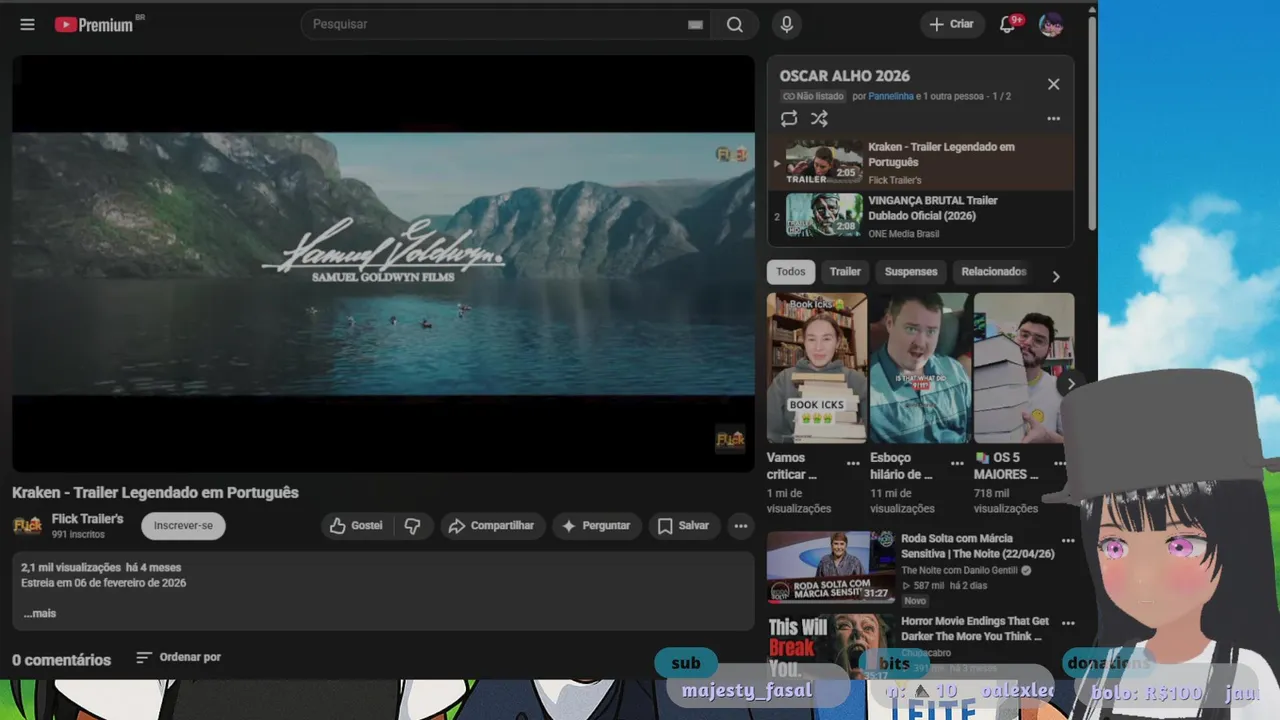Close the OSCAR ALHO 2026 playlist panel
This screenshot has width=1280, height=720.
[x=1053, y=84]
